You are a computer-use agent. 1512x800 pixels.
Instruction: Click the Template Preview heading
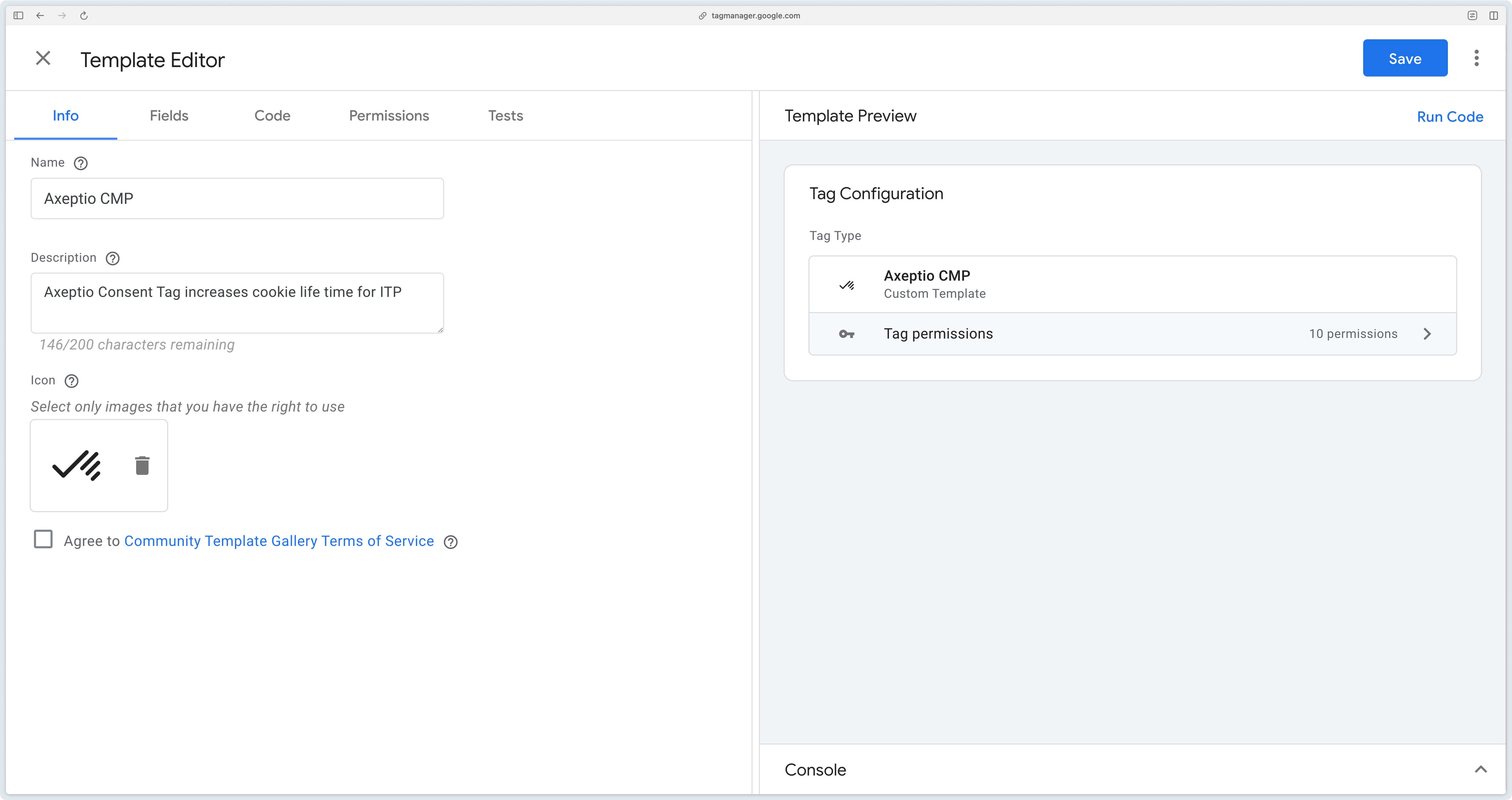coord(850,116)
